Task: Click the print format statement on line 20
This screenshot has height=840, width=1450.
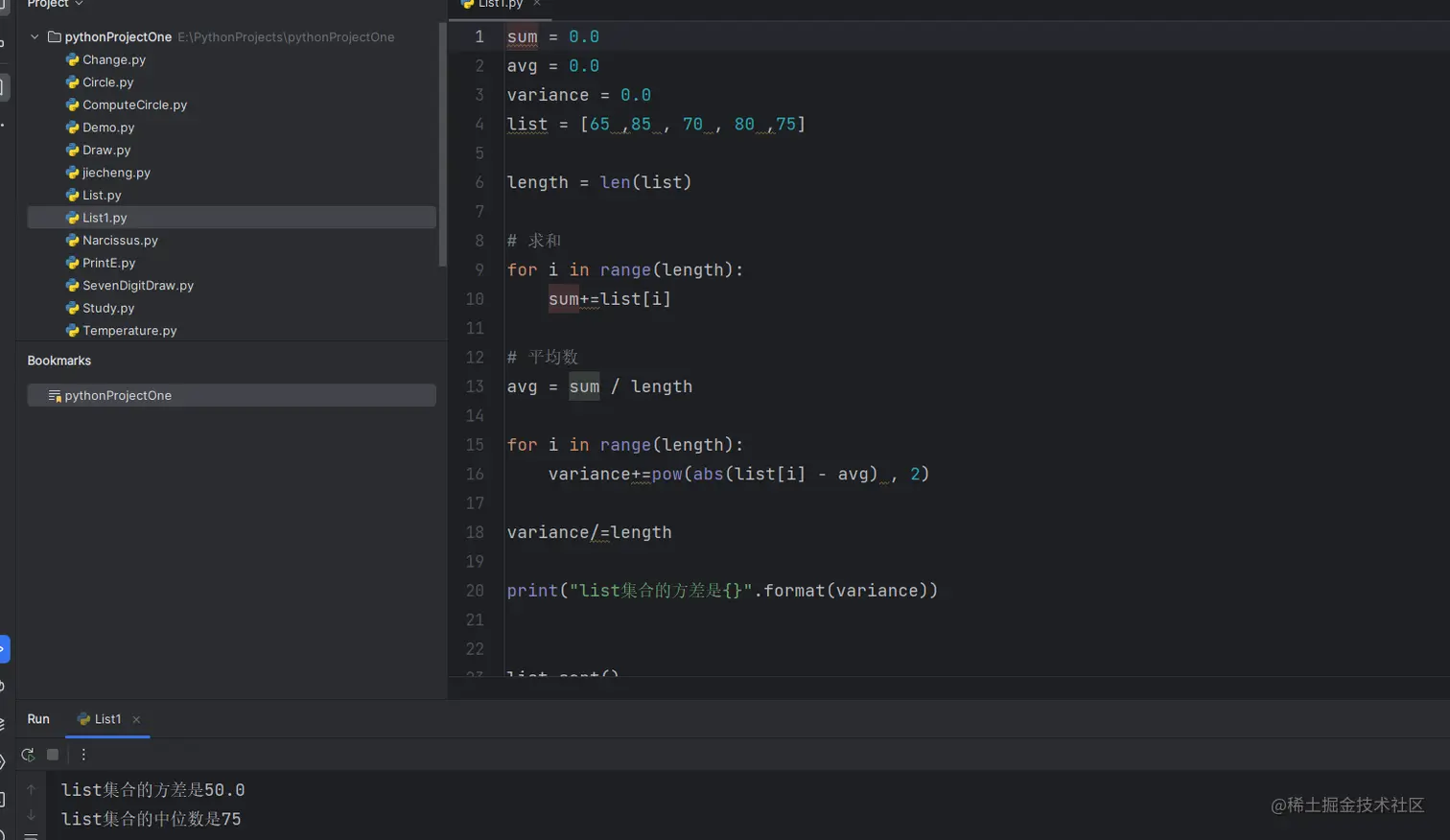Action: pyautogui.click(x=722, y=591)
